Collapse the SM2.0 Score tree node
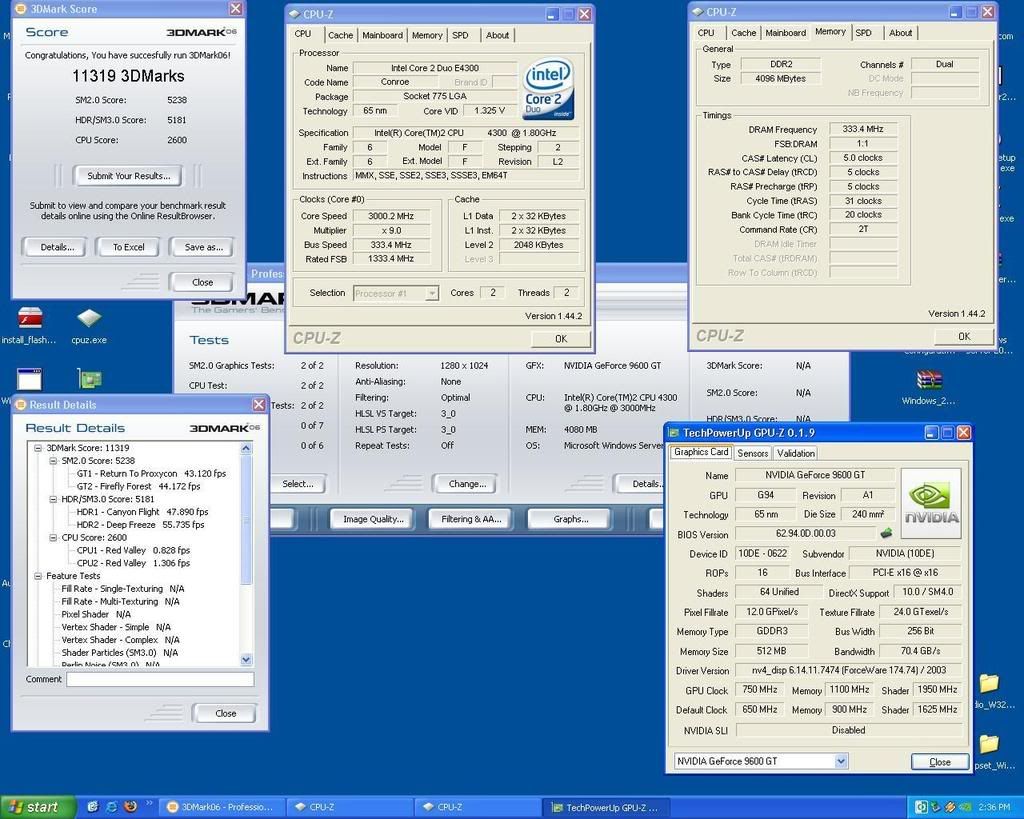This screenshot has width=1024, height=819. coord(52,461)
